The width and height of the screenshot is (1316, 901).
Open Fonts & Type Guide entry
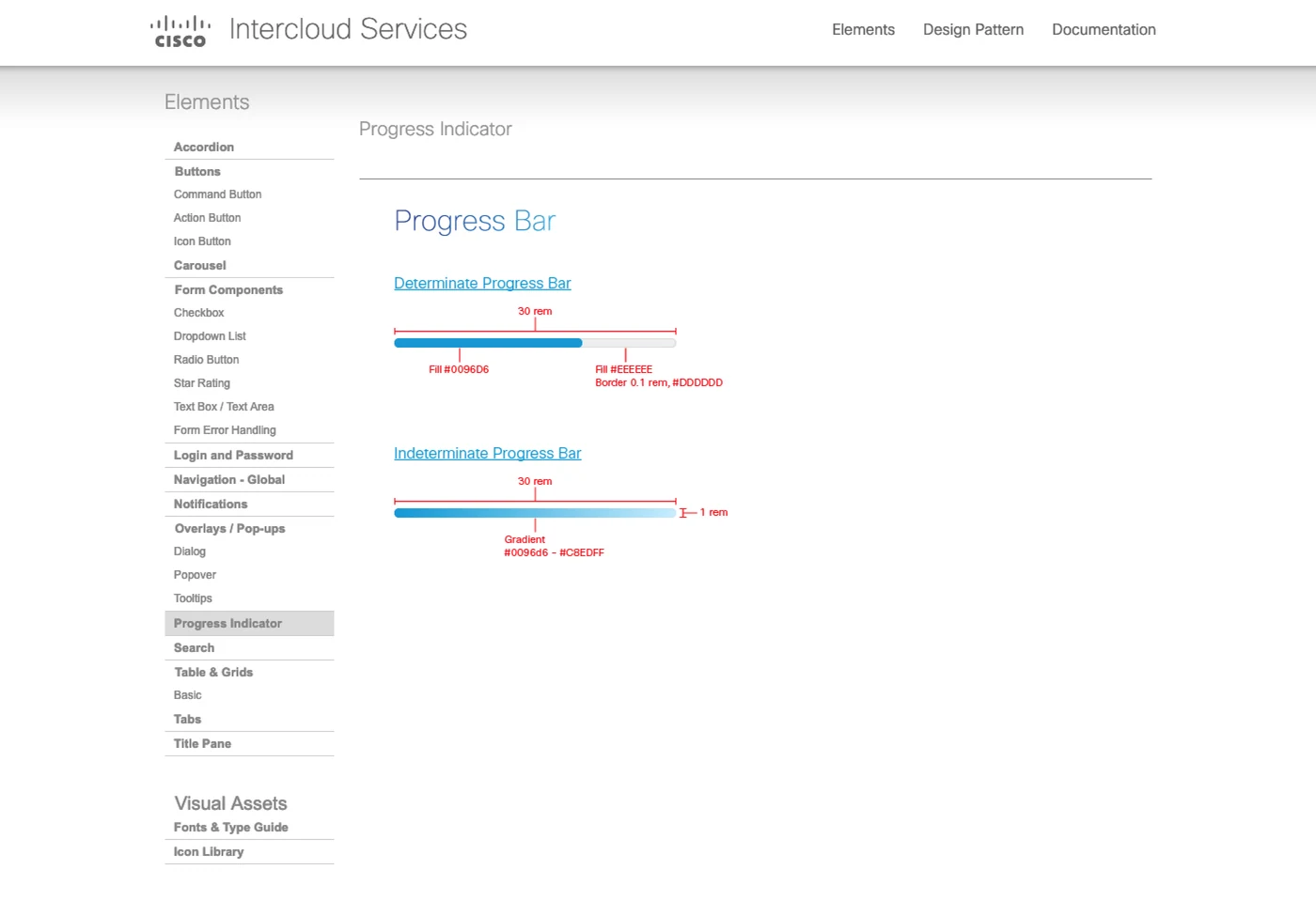230,828
